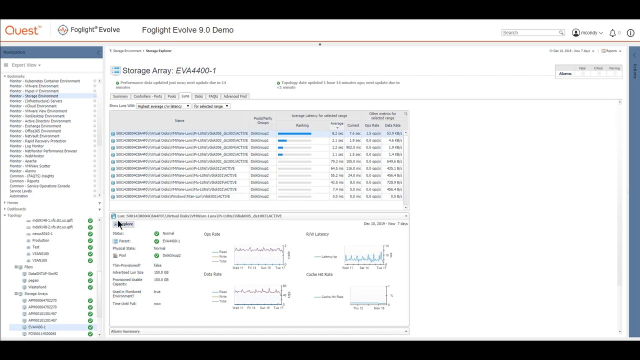Open Monitor - Apache bookmark
Screen dimensions: 640x360
[x=23, y=161]
